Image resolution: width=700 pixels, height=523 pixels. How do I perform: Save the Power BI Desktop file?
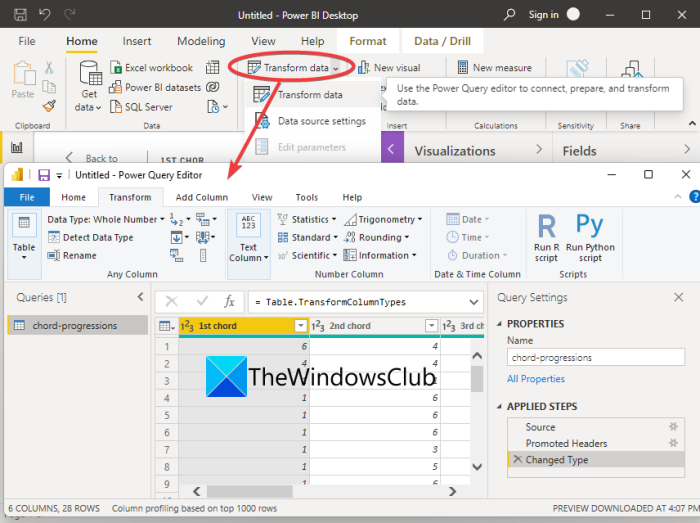pyautogui.click(x=20, y=15)
